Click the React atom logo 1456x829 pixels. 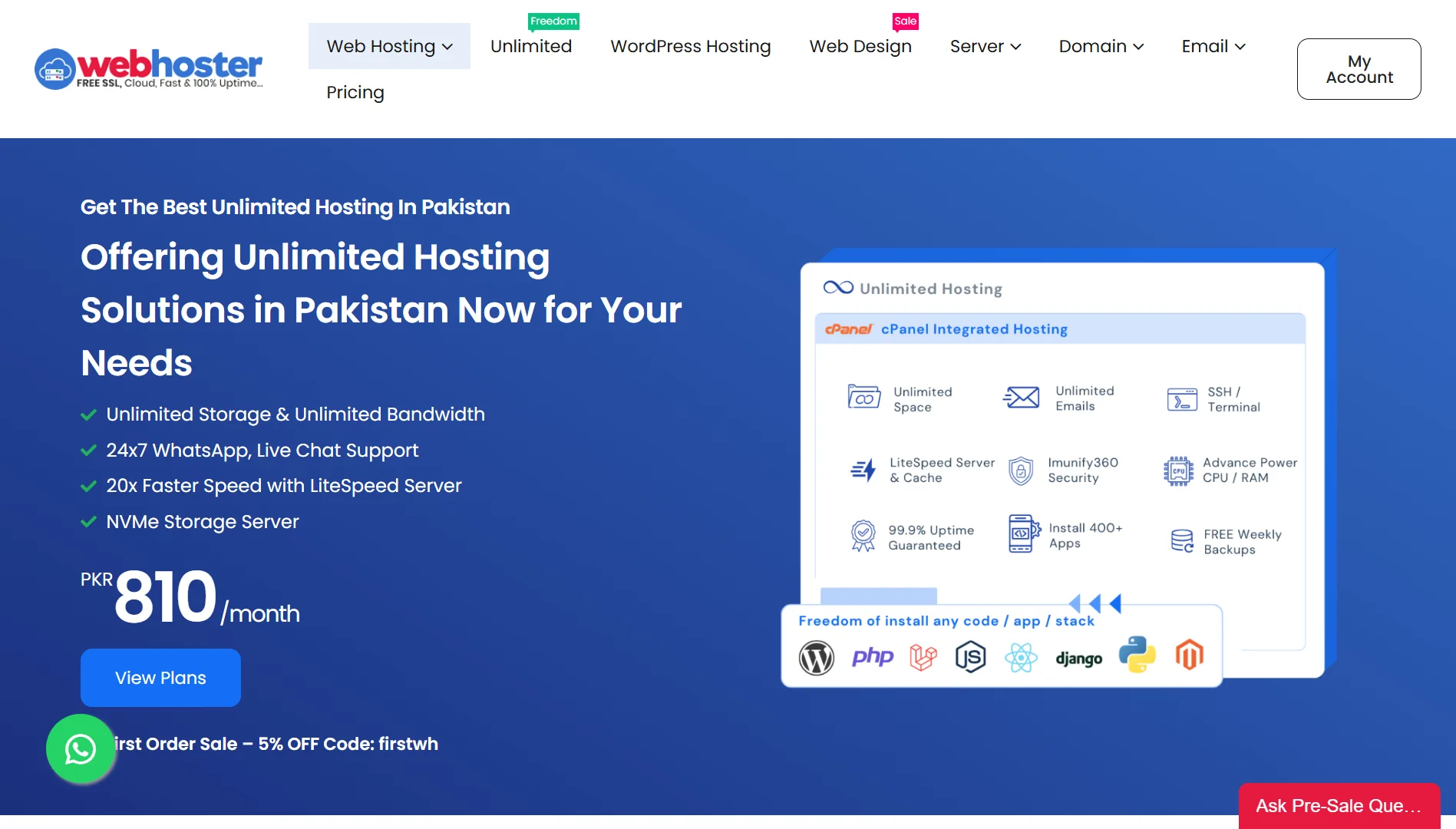pos(1022,657)
